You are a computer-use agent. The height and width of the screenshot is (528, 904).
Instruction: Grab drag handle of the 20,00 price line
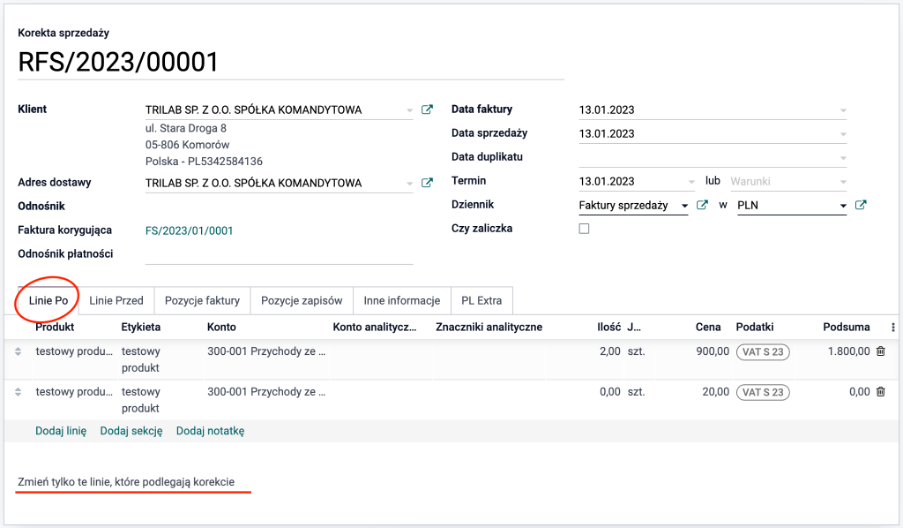tap(18, 392)
